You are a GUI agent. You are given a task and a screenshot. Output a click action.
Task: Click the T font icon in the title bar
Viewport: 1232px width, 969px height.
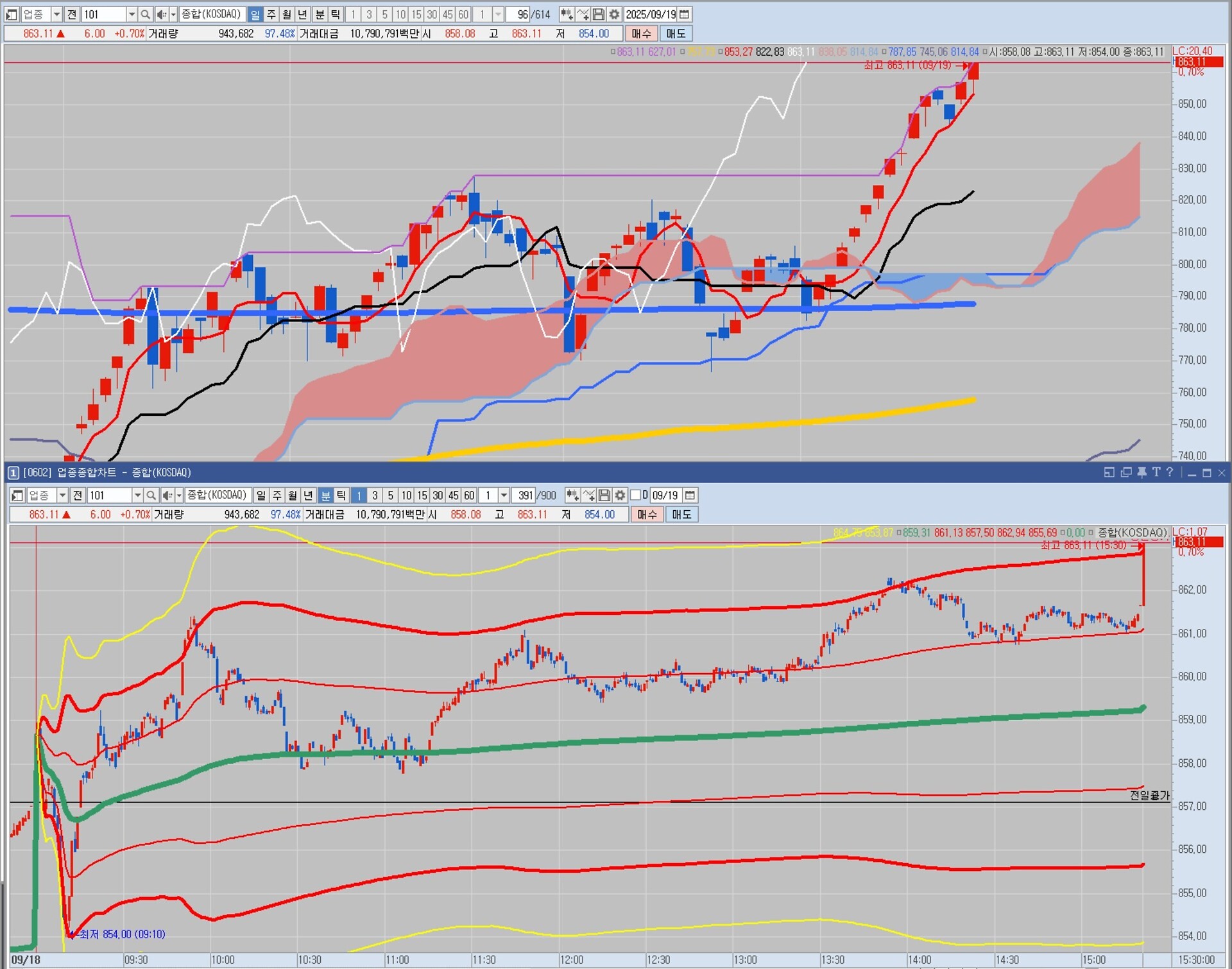[1156, 472]
